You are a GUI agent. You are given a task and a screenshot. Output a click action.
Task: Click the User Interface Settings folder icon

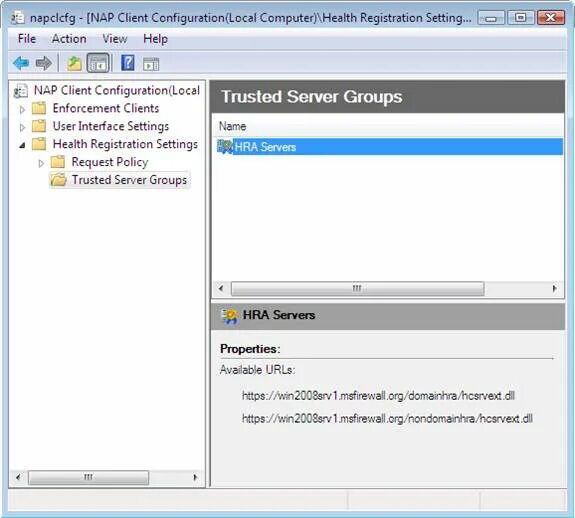pyautogui.click(x=39, y=126)
